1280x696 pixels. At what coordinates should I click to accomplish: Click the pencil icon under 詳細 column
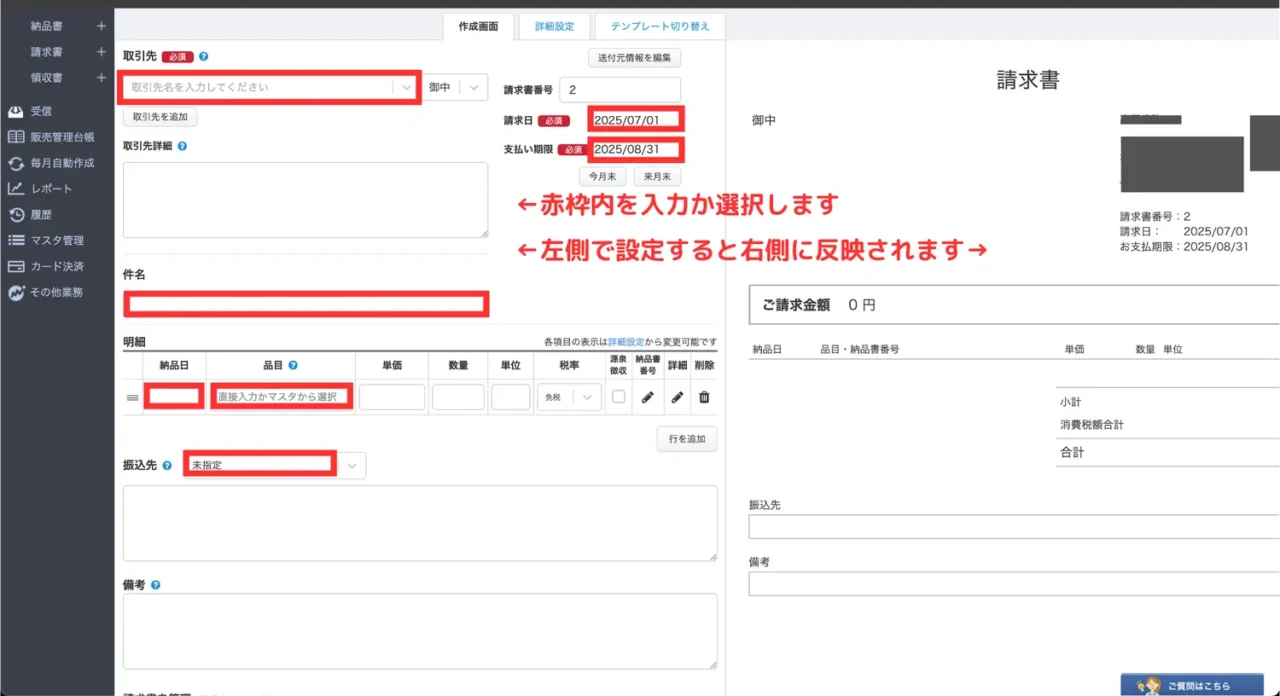(x=677, y=397)
